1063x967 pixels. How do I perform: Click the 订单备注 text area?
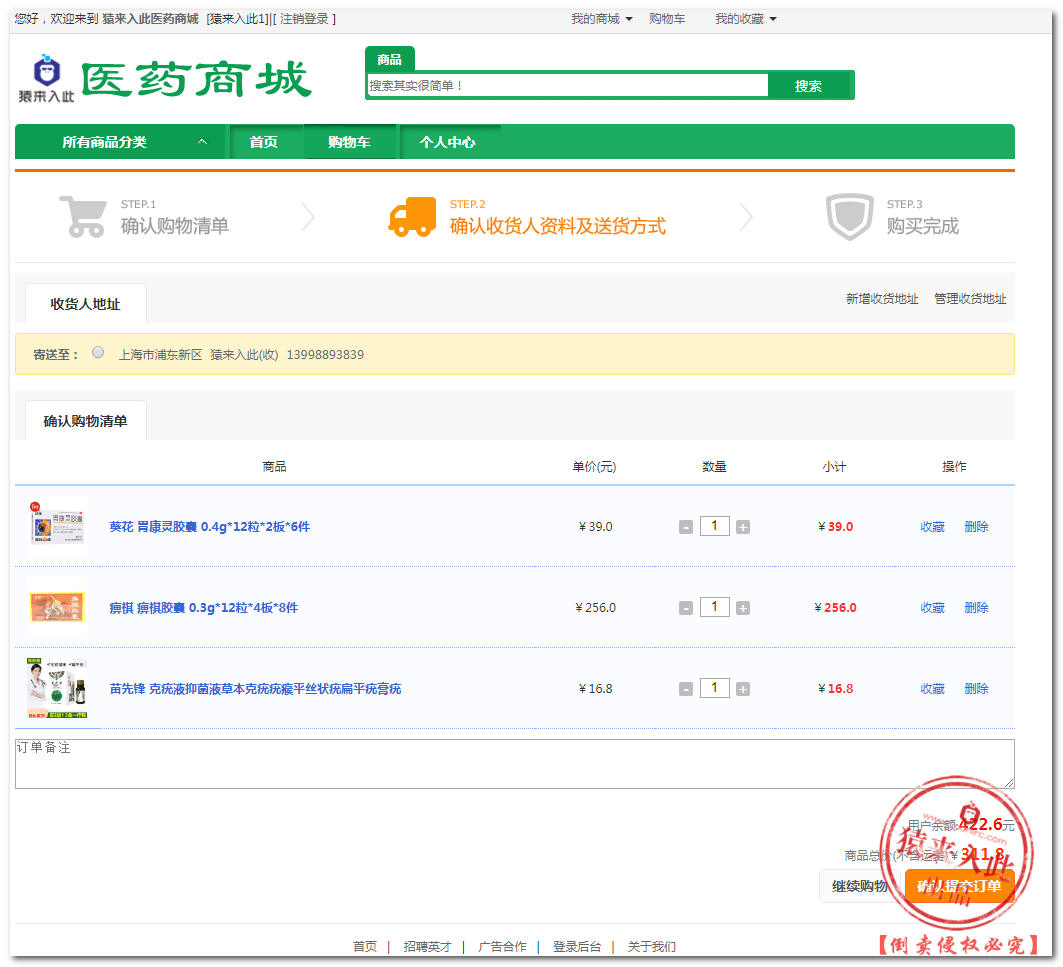pos(514,764)
